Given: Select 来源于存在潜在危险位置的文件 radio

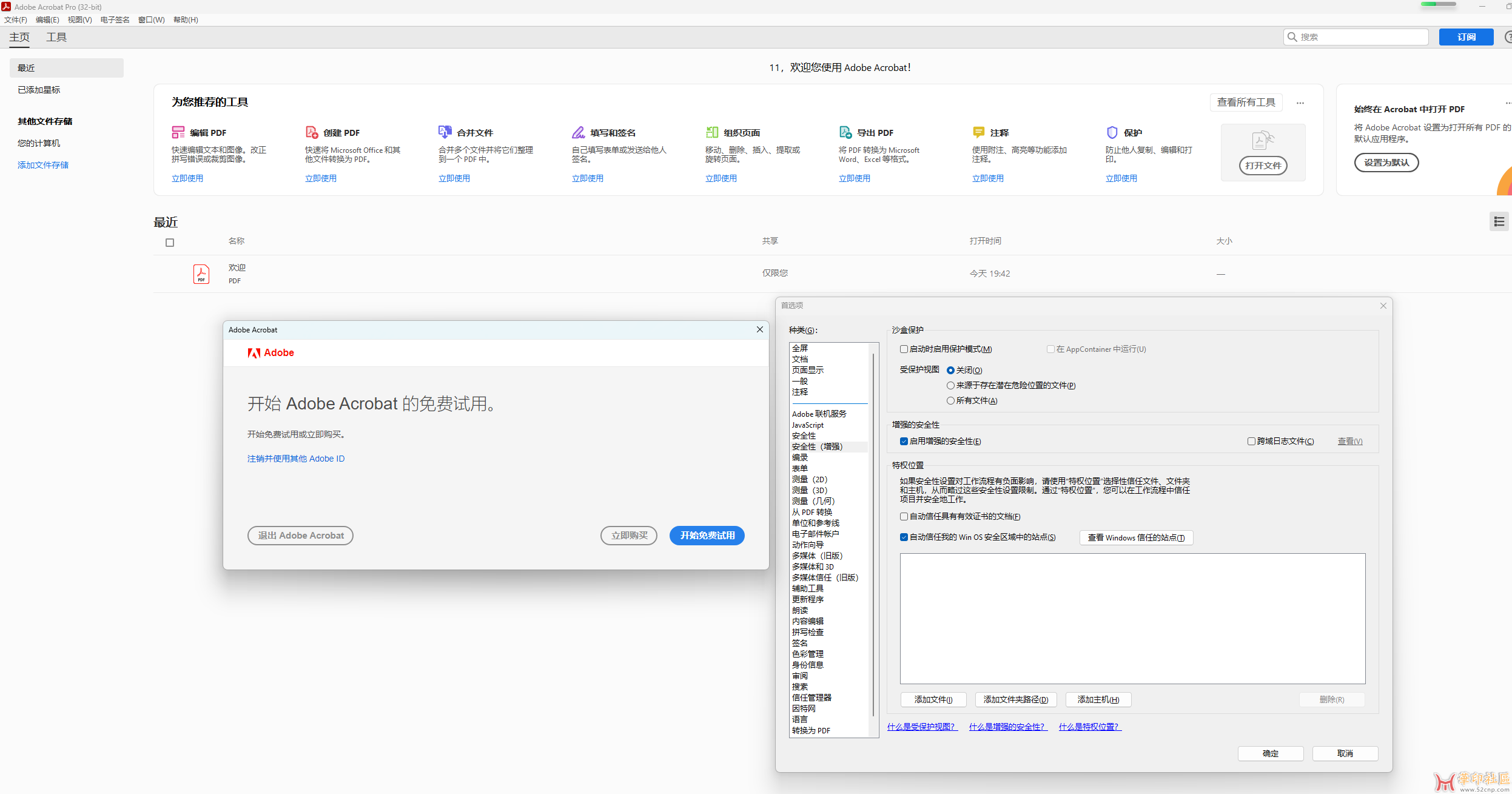Looking at the screenshot, I should click(x=950, y=386).
